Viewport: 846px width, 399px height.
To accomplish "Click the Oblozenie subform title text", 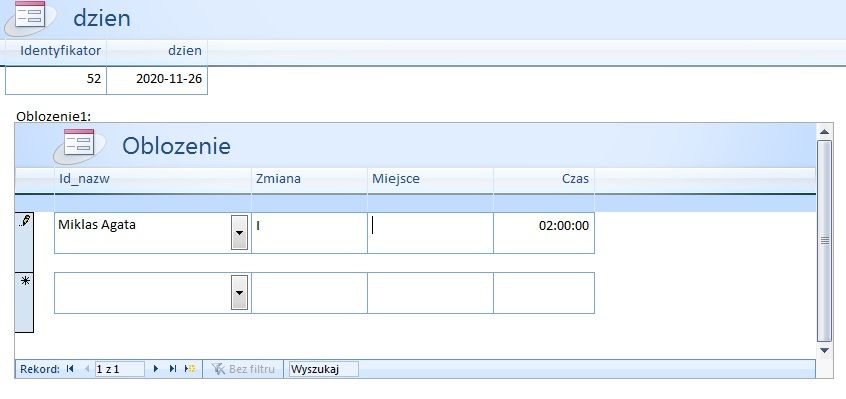I will [x=176, y=146].
